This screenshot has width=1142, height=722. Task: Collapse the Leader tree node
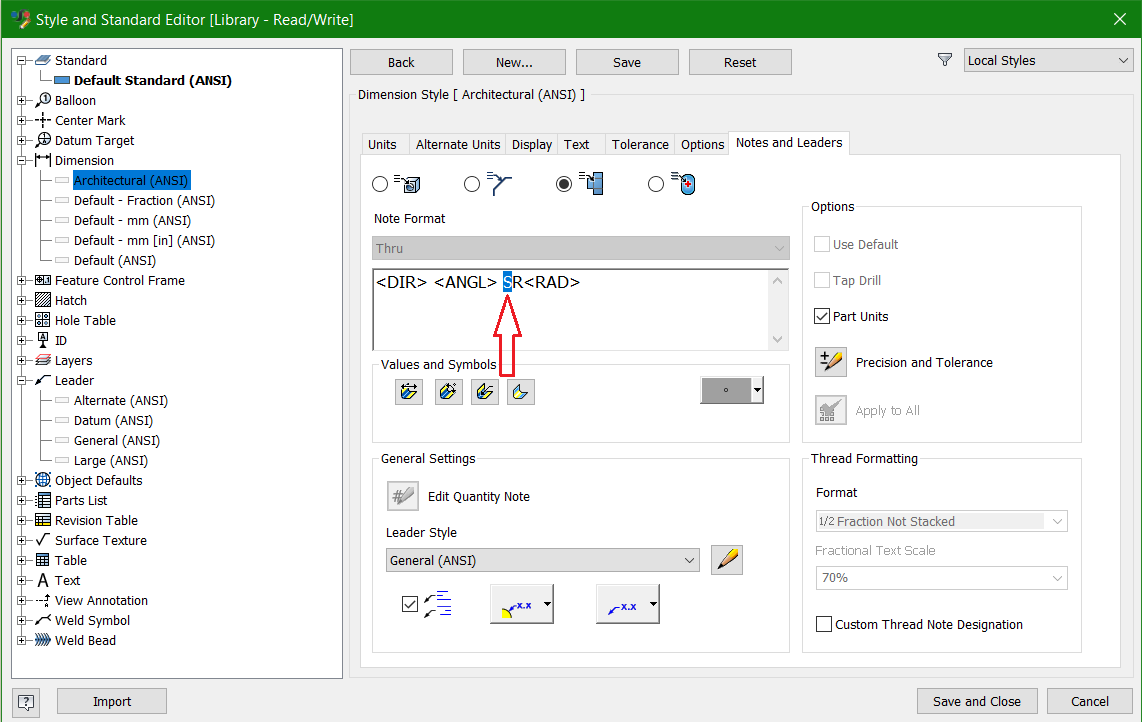[x=22, y=380]
